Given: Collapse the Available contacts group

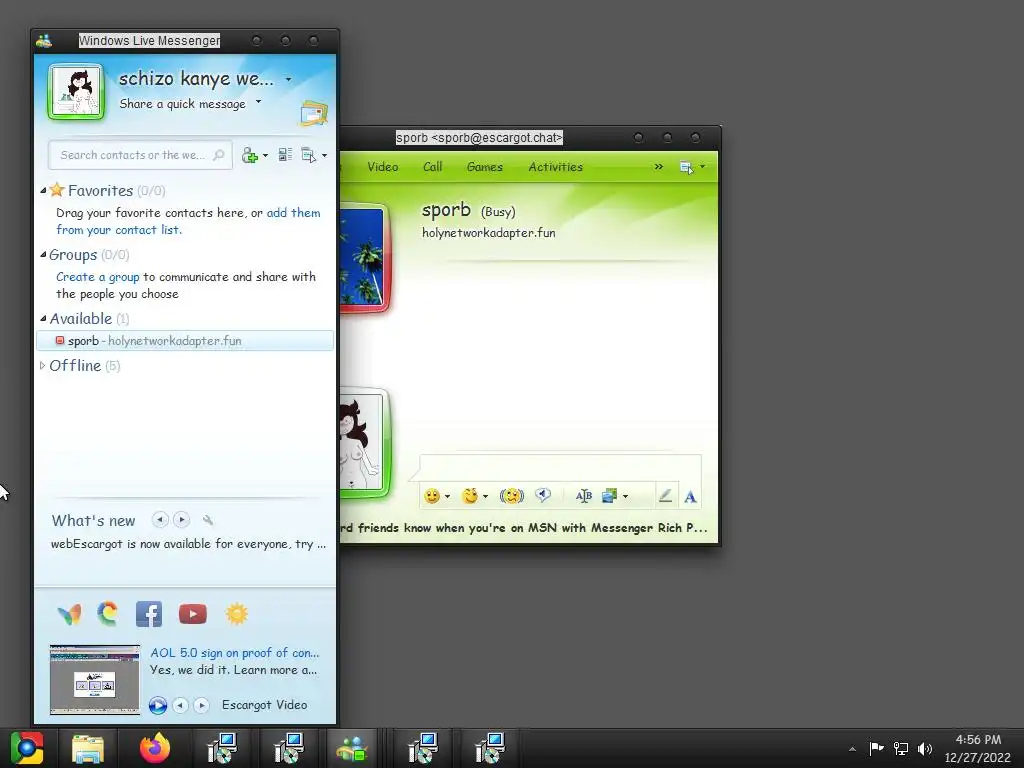Looking at the screenshot, I should 43,319.
